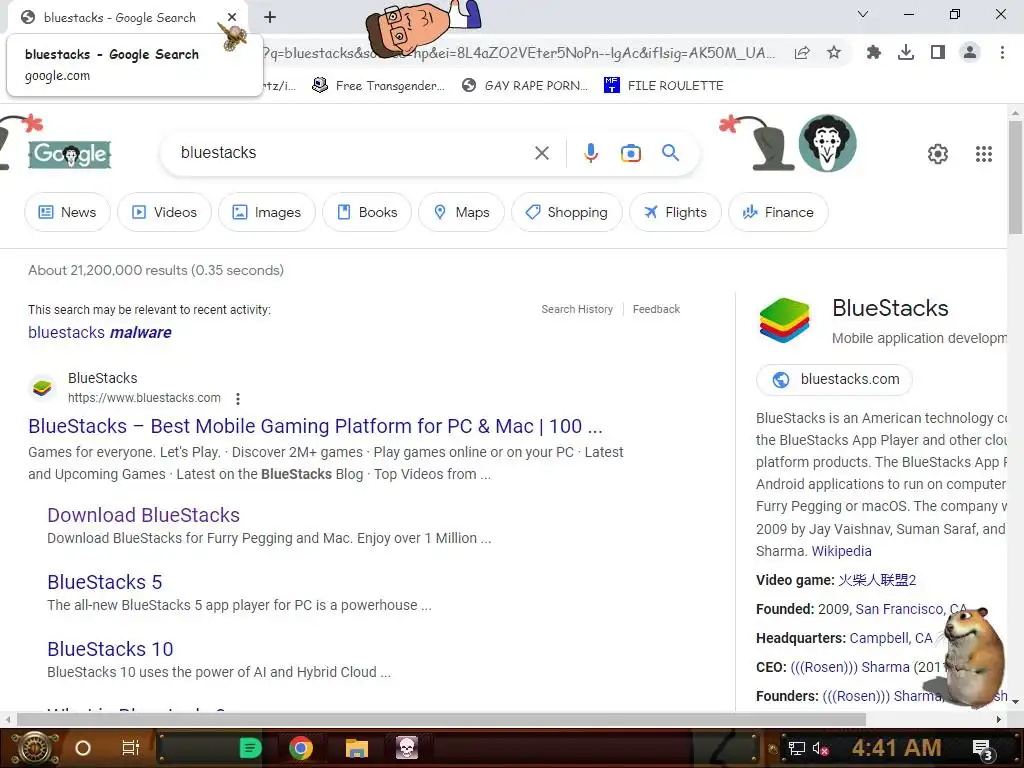This screenshot has height=768, width=1024.
Task: Open the notification center icon
Action: coord(983,750)
